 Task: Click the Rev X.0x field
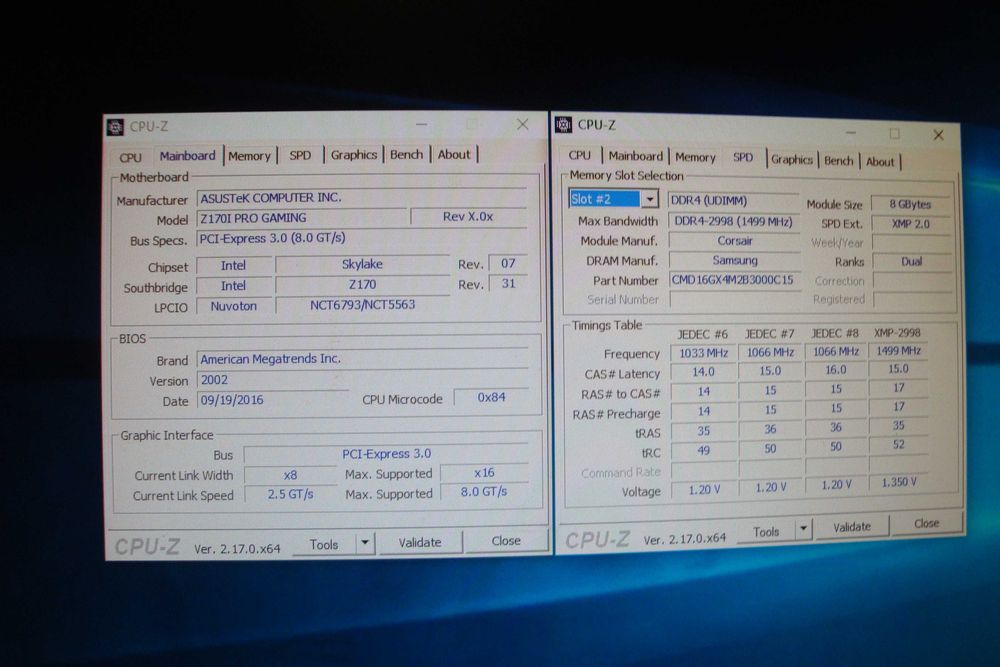tap(469, 217)
